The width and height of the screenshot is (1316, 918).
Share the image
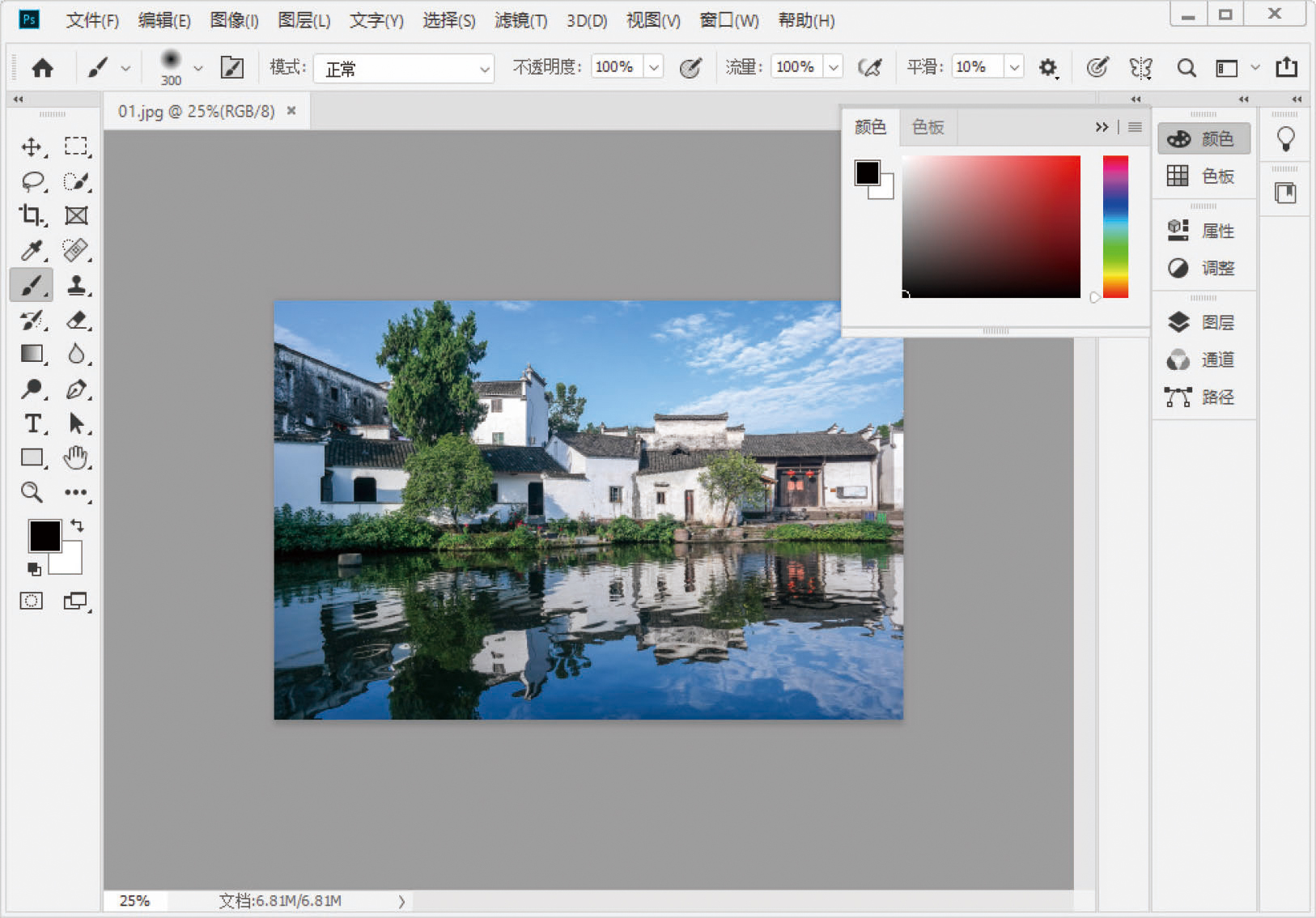pos(1287,68)
